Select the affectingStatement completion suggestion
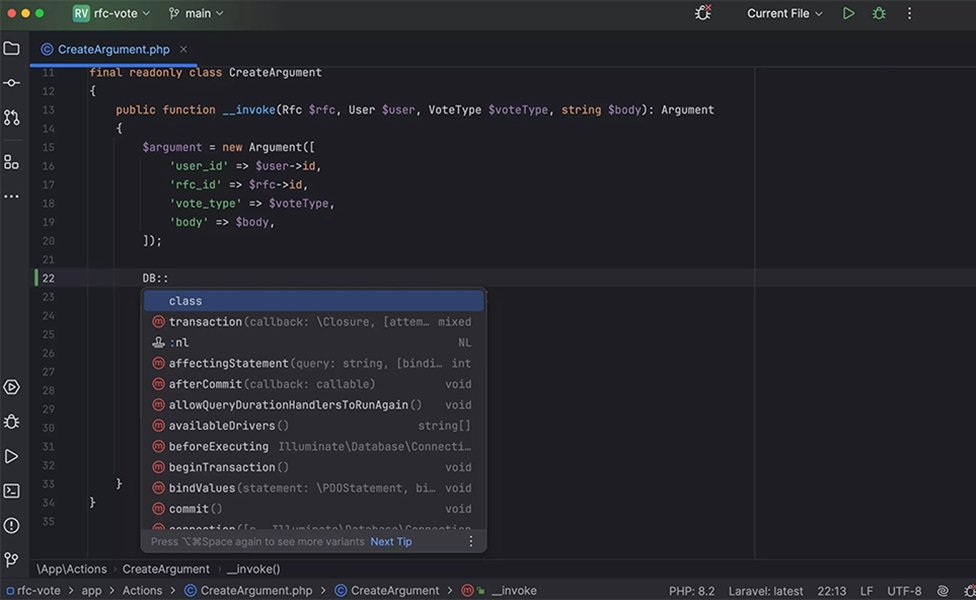Viewport: 976px width, 600px height. tap(314, 363)
